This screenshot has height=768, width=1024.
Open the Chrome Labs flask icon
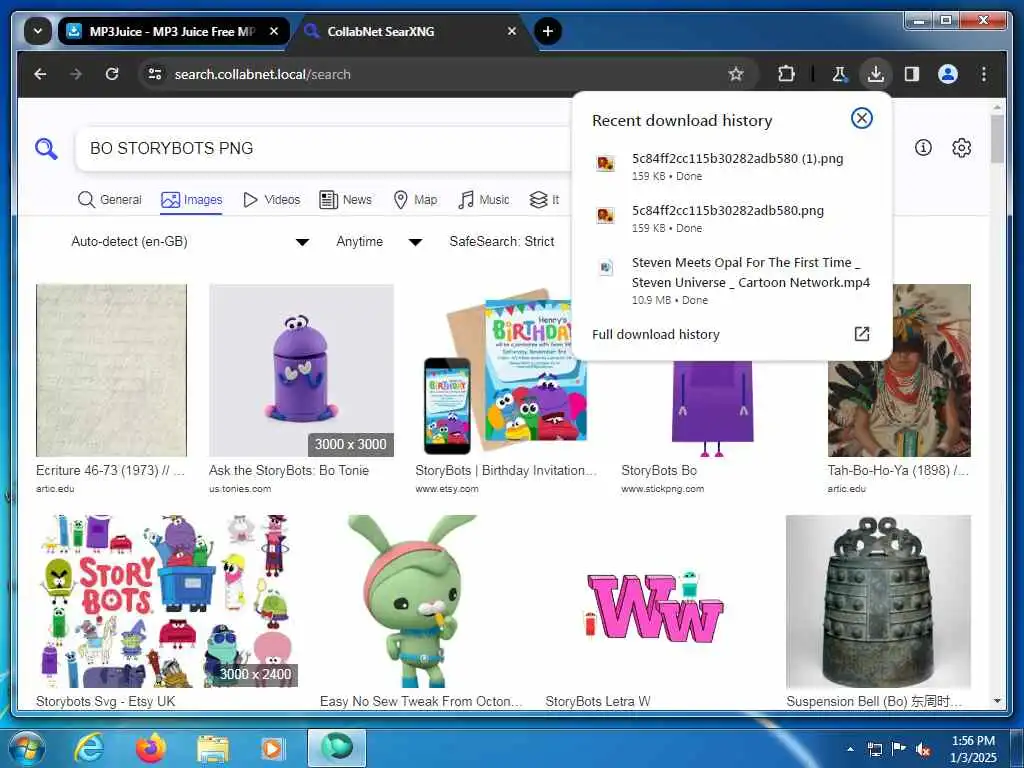click(839, 74)
